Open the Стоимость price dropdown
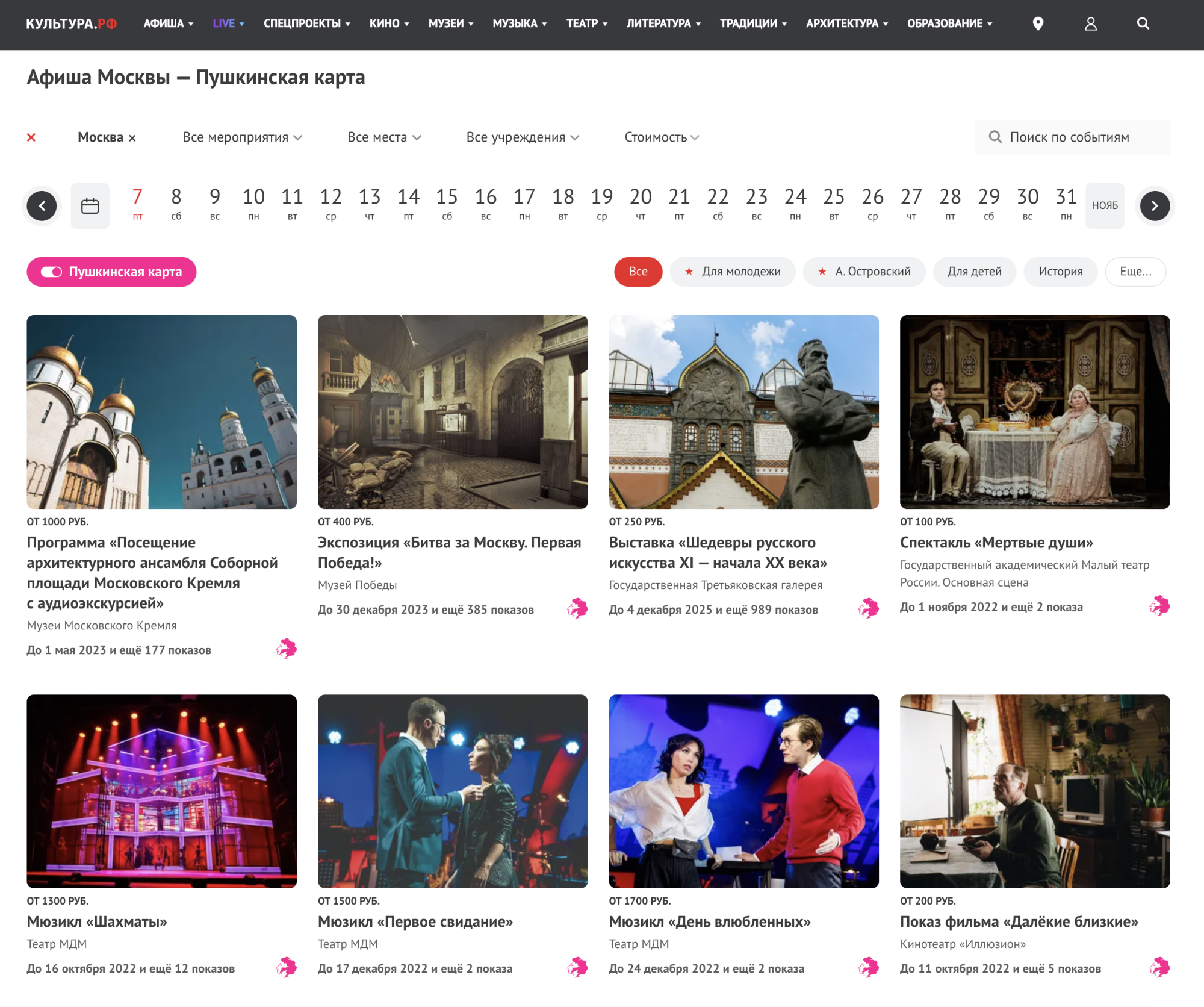The image size is (1204, 1007). pos(662,137)
